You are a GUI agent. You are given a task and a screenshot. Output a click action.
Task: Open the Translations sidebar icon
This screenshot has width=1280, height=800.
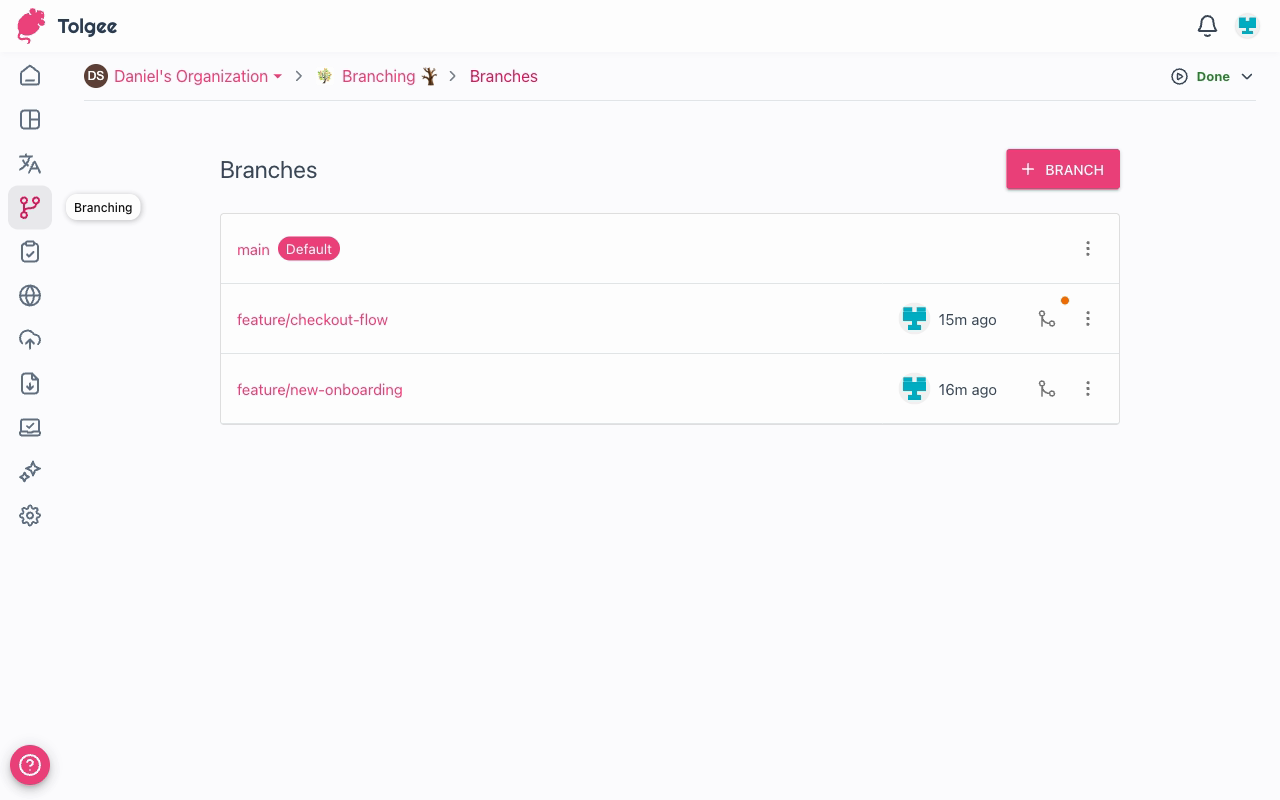(x=30, y=164)
